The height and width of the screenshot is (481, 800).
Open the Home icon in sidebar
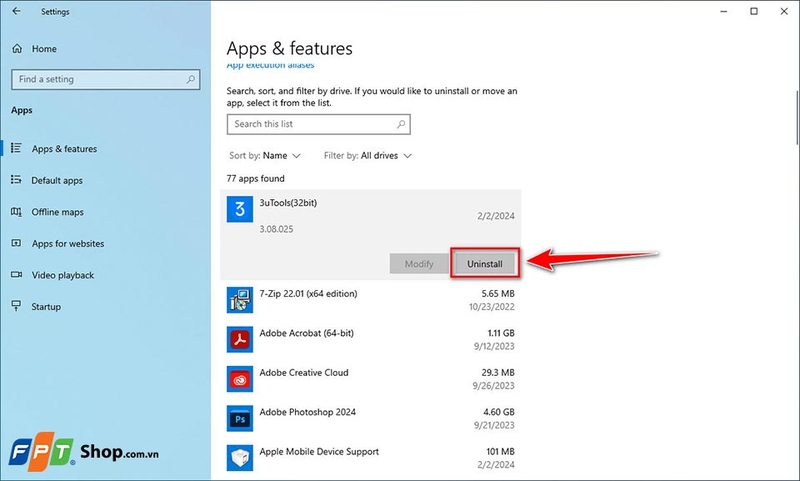17,48
